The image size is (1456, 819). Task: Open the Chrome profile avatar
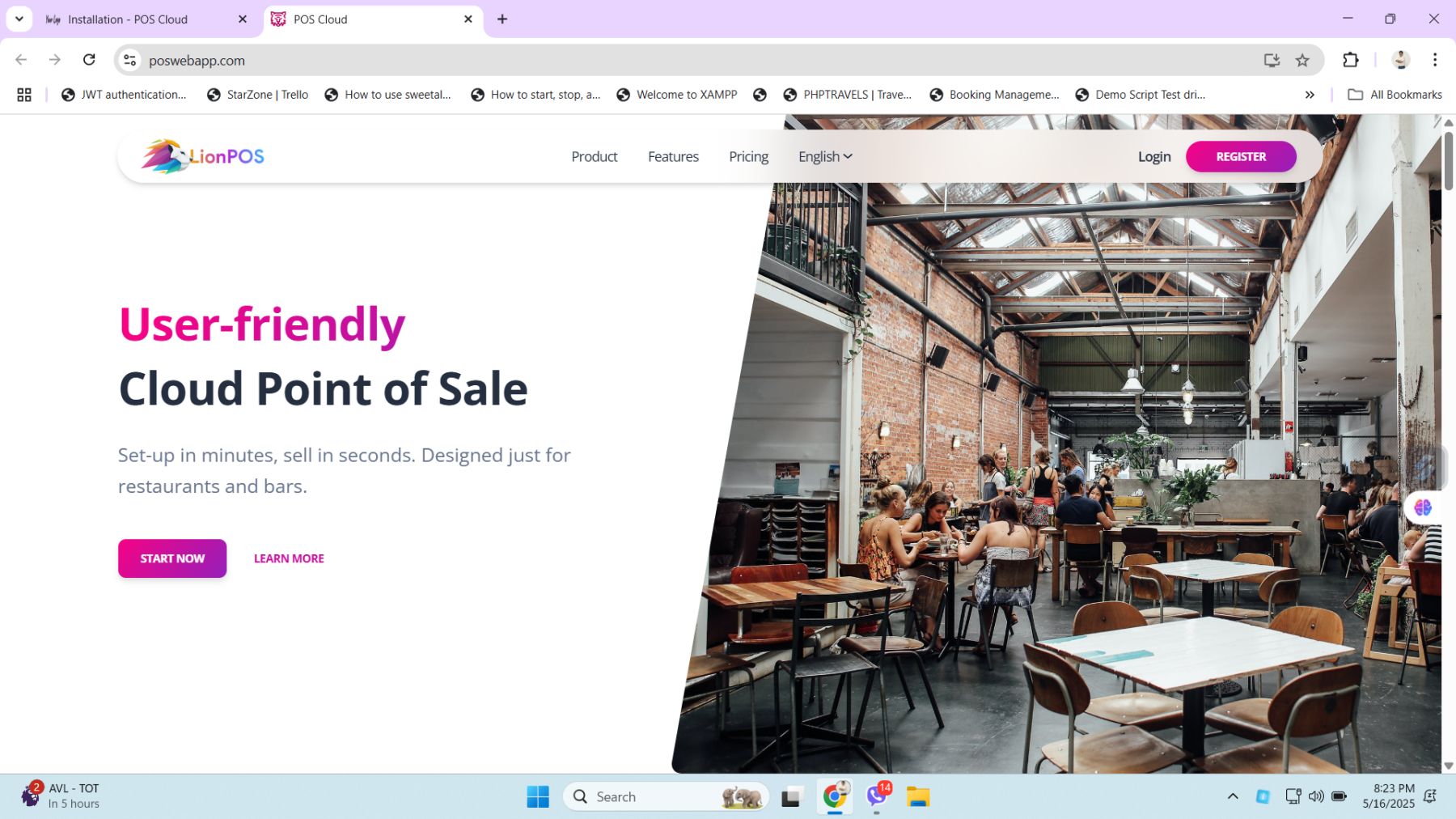[x=1401, y=60]
